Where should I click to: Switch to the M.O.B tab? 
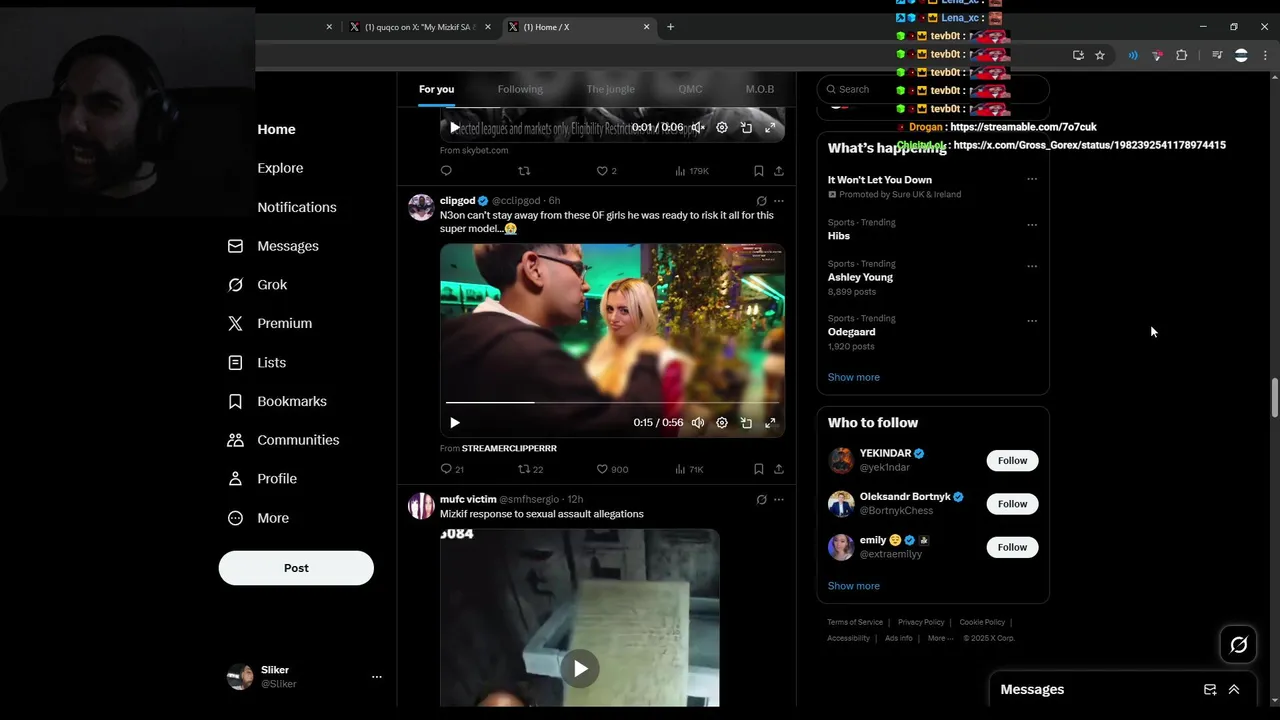click(x=760, y=89)
